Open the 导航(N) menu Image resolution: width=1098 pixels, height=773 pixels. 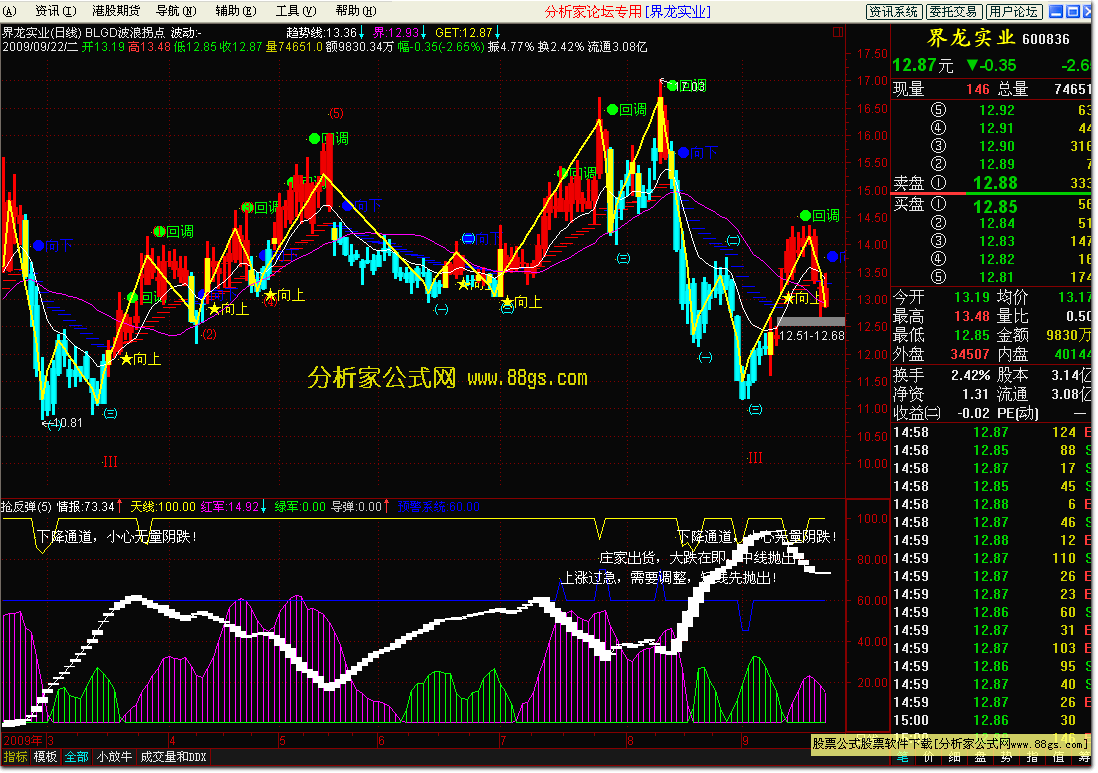point(176,11)
